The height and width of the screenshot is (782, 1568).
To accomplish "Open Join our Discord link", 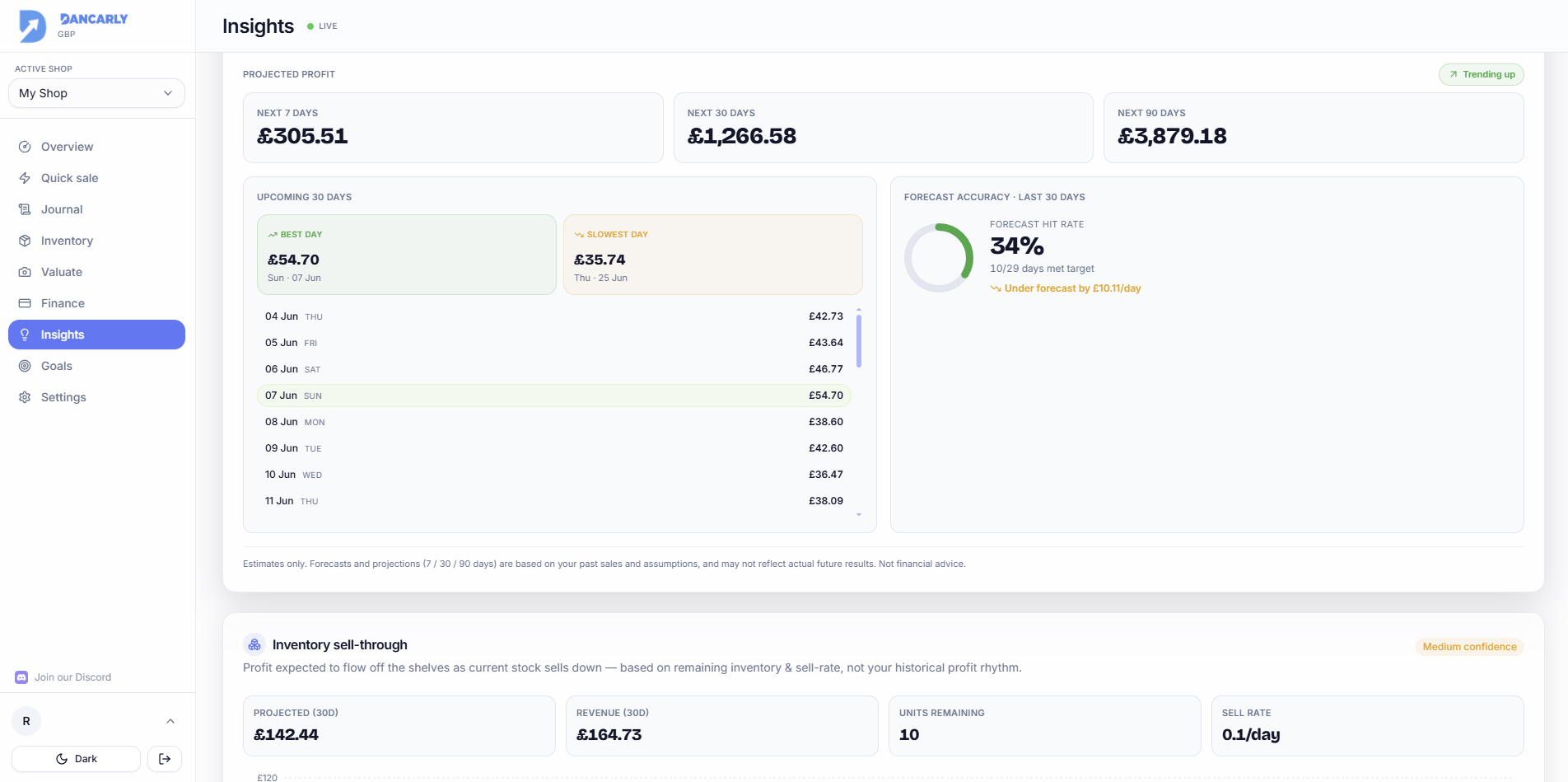I will 63,677.
